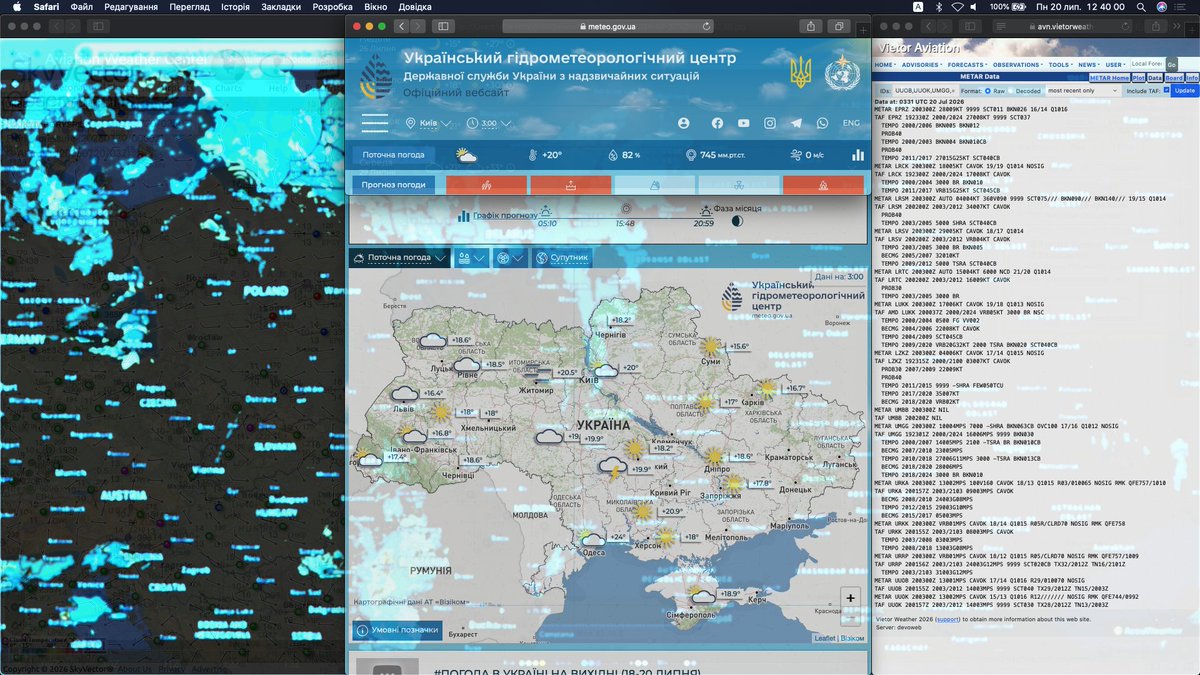The height and width of the screenshot is (675, 1200).
Task: Click the hydrometeorological center droplet logo
Action: (x=377, y=75)
